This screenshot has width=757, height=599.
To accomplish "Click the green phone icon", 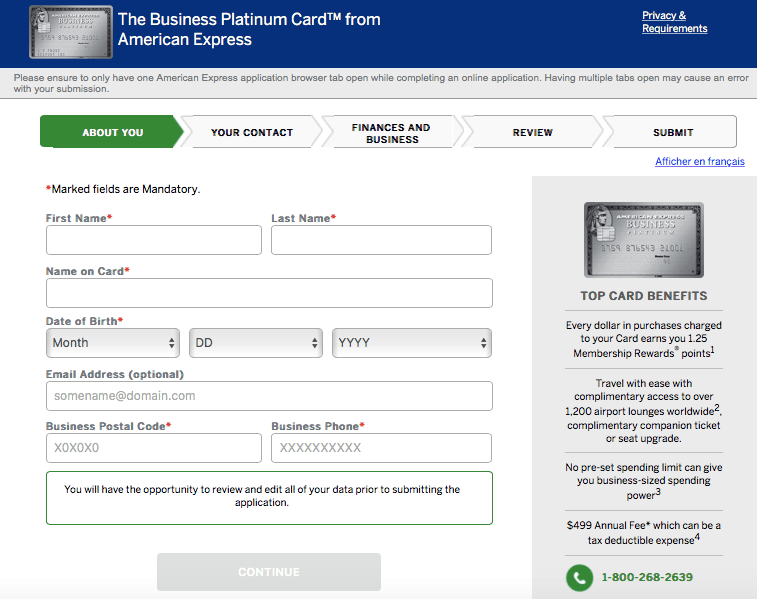I will 579,577.
